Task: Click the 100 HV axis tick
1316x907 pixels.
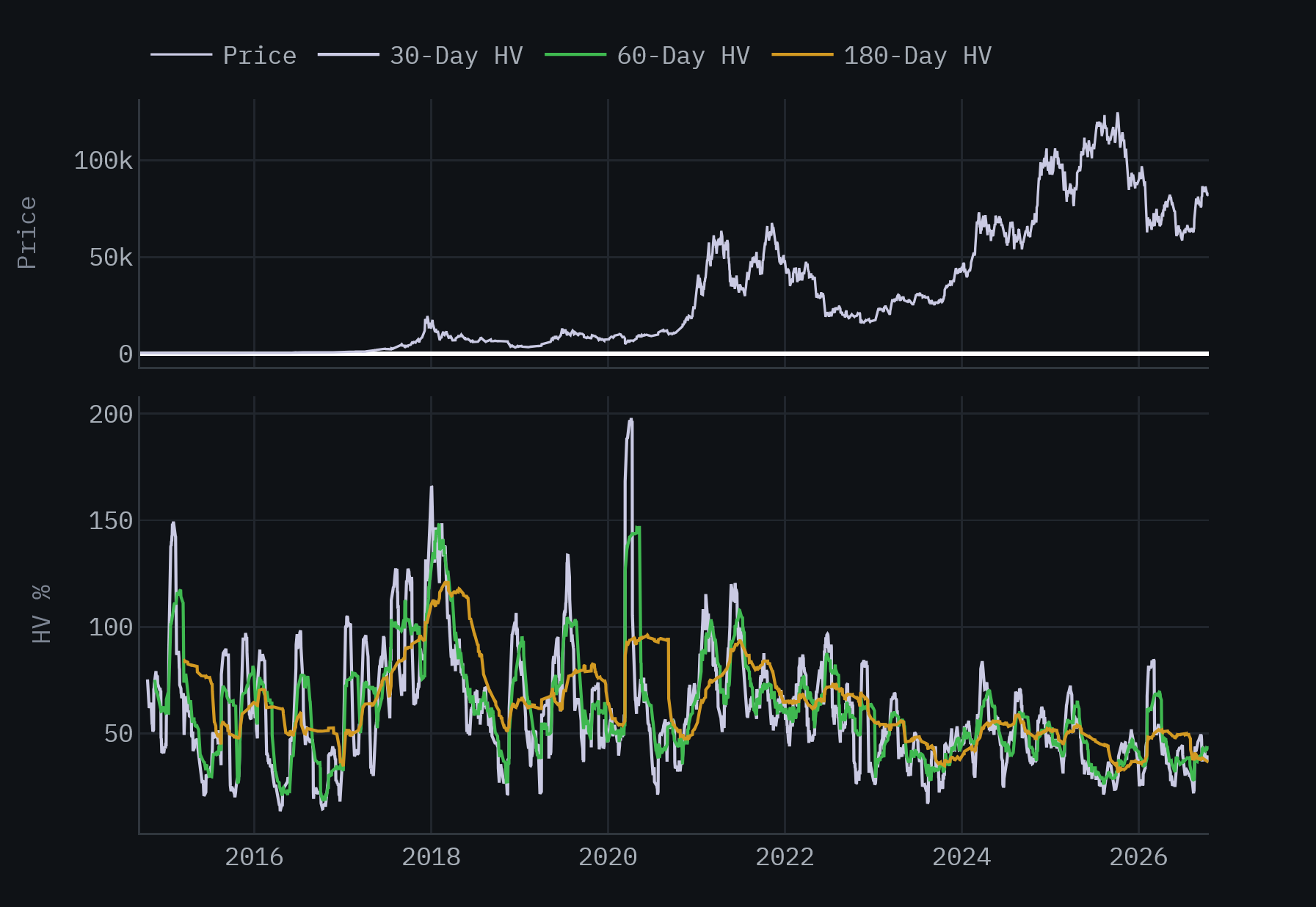Action: pyautogui.click(x=111, y=627)
